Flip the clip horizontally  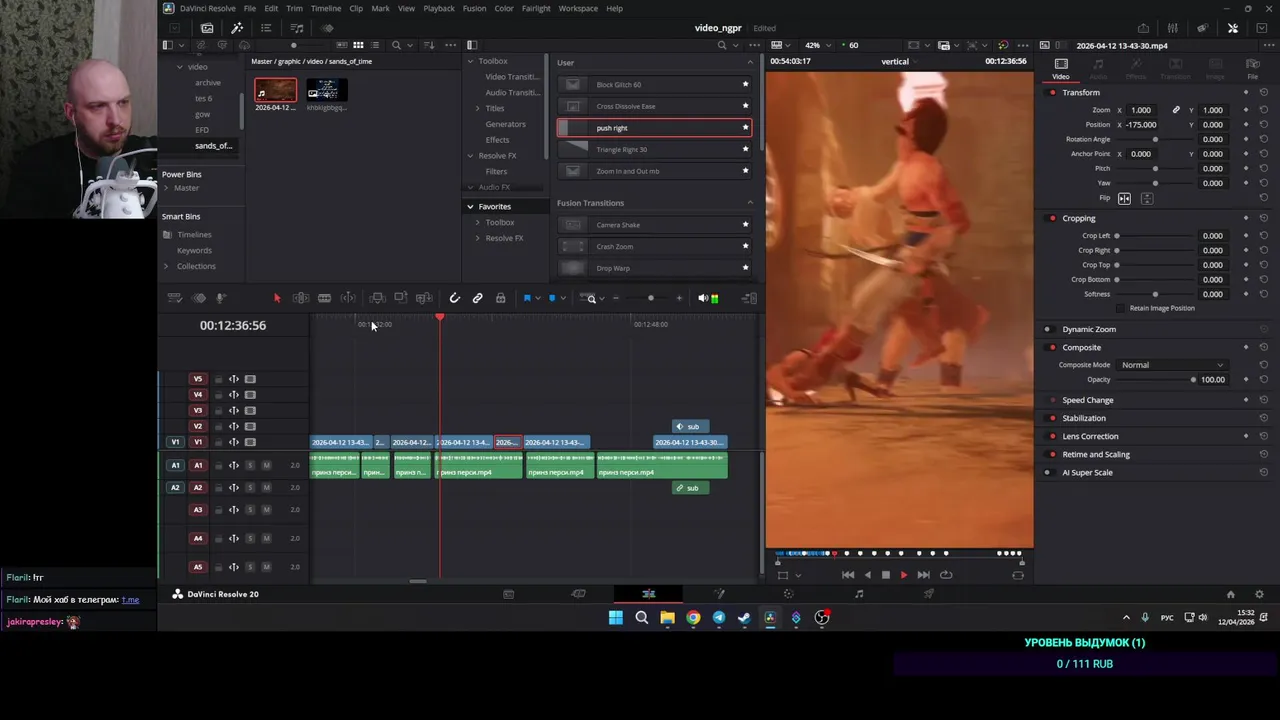(x=1124, y=198)
